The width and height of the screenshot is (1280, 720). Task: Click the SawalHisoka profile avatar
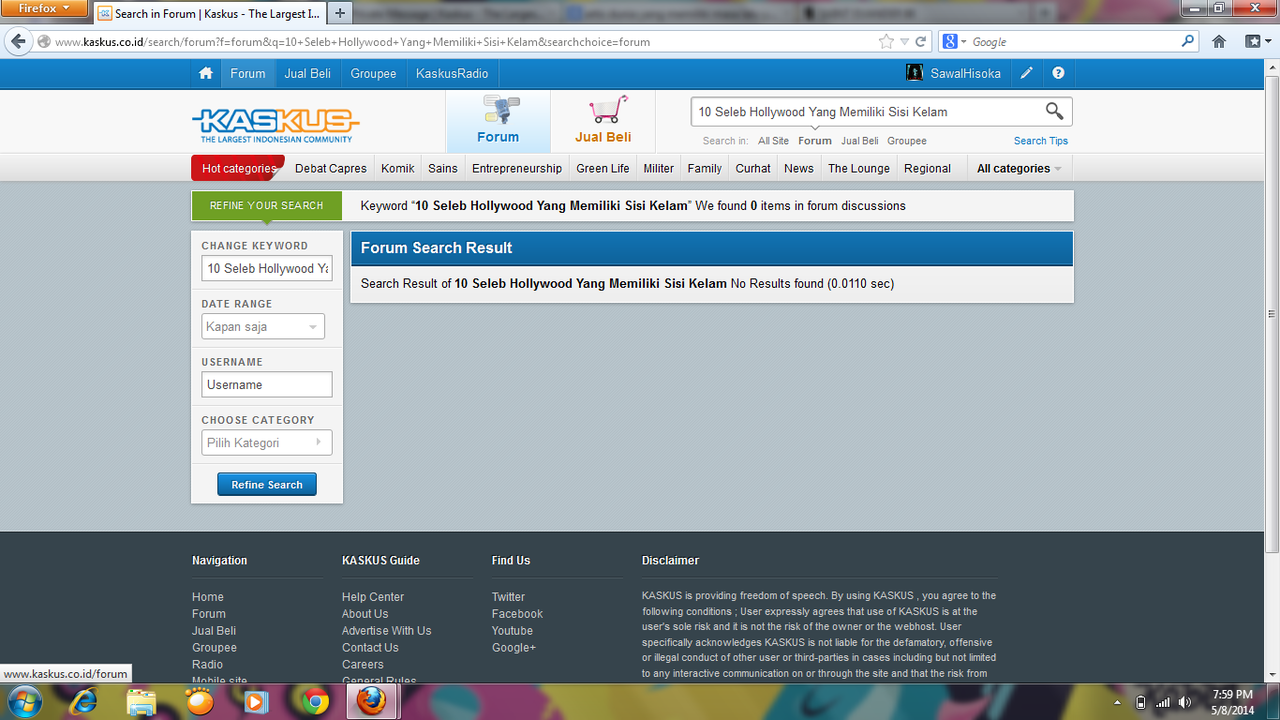[x=914, y=73]
